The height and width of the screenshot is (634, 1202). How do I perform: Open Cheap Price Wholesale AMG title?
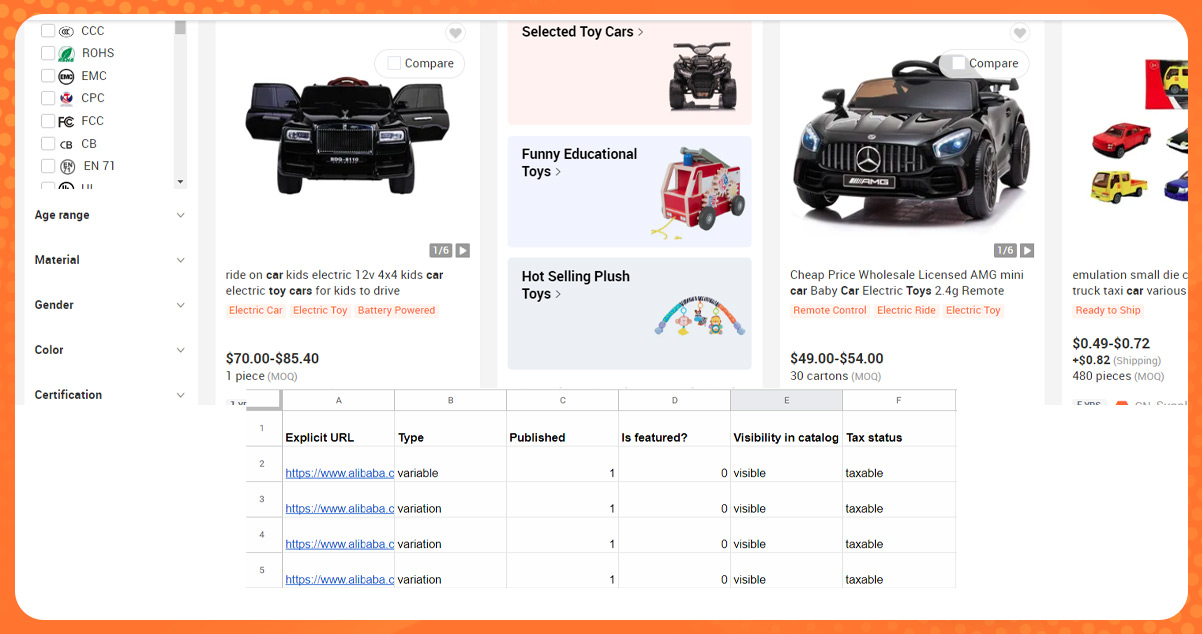[907, 283]
